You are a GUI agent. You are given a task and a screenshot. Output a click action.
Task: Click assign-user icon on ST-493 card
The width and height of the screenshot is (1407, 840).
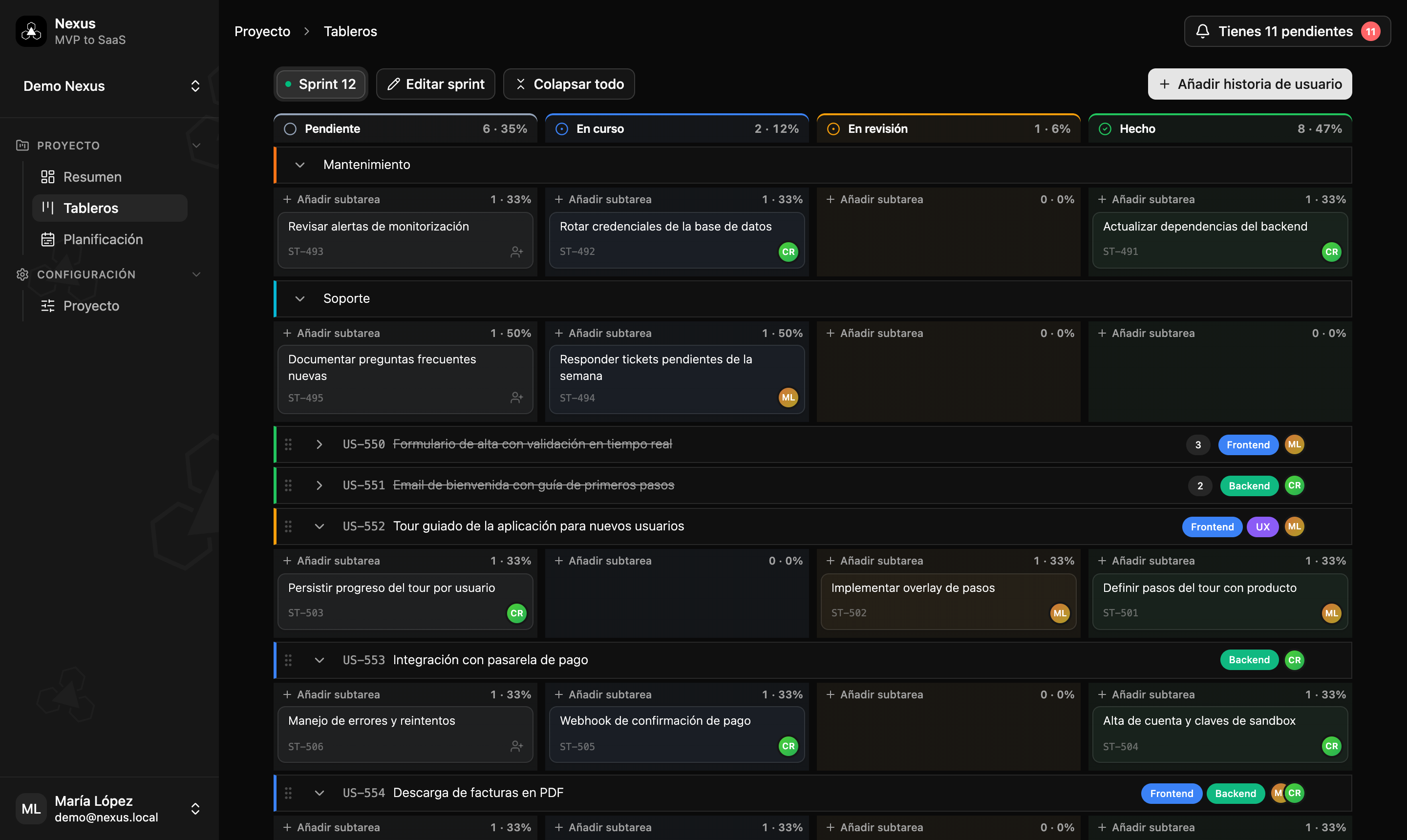pos(516,252)
